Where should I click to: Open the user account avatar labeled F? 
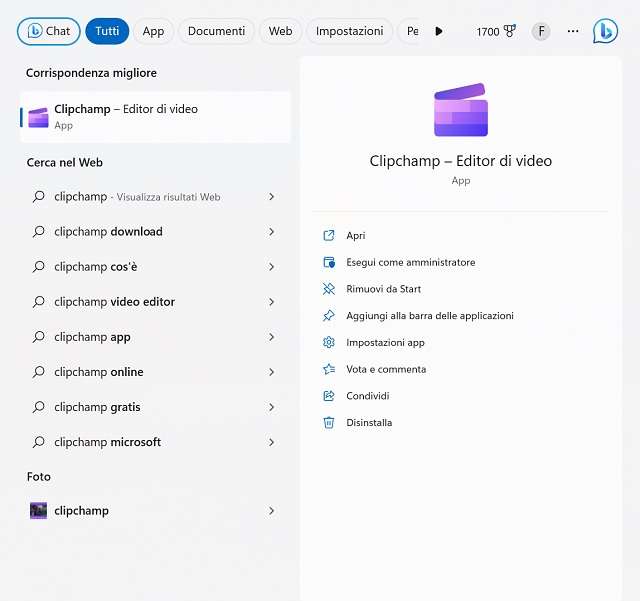pyautogui.click(x=541, y=31)
